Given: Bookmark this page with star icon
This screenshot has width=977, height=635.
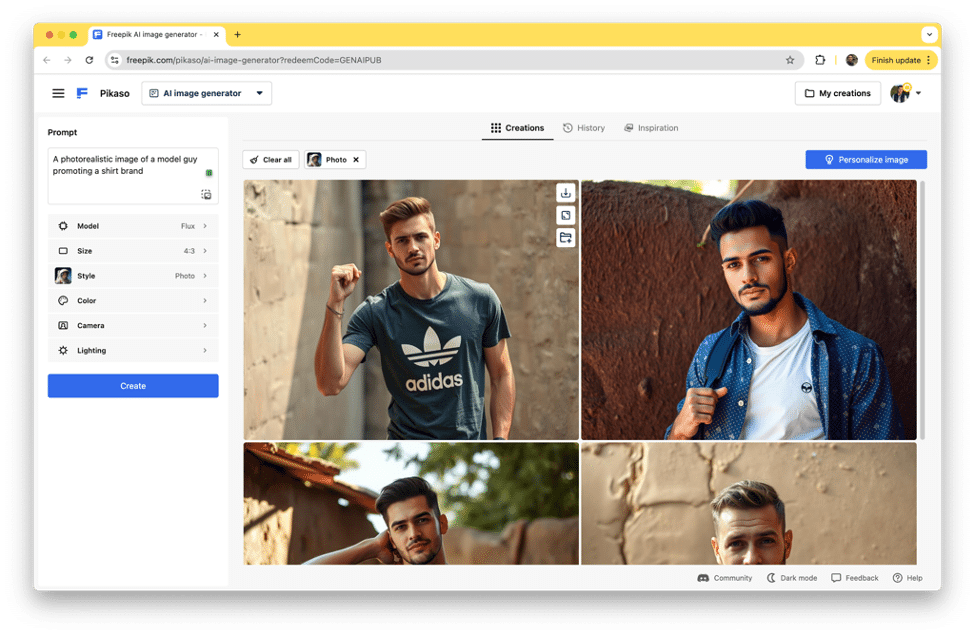Looking at the screenshot, I should (790, 60).
